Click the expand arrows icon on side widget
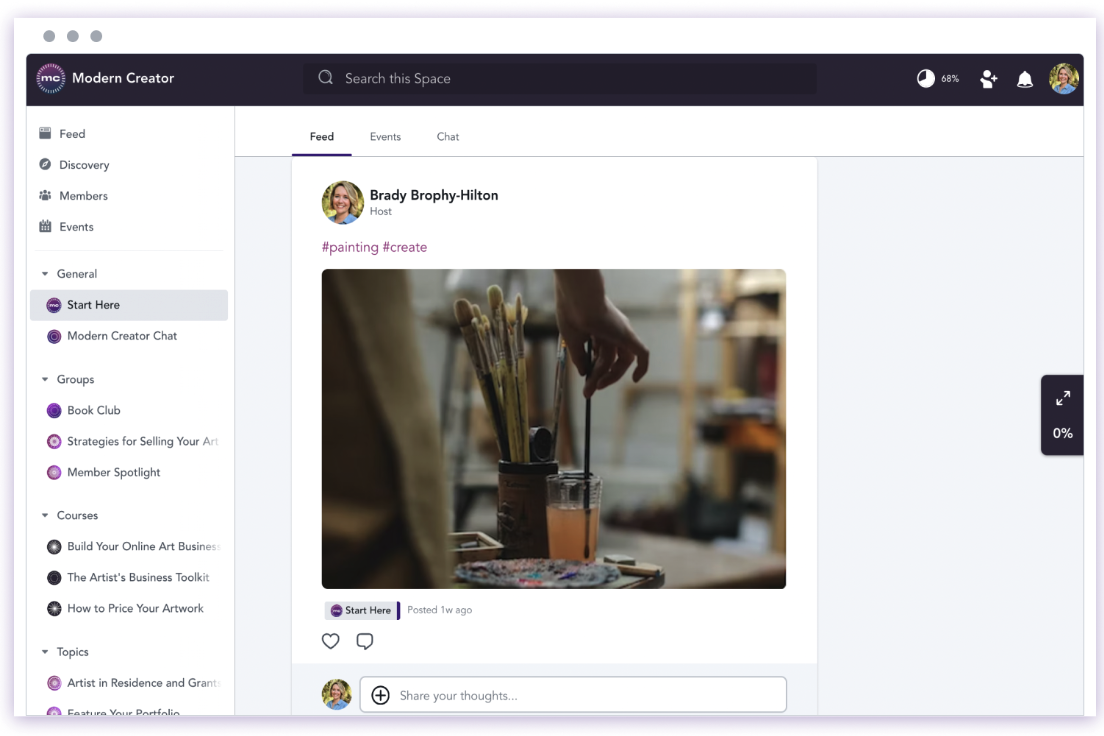Screen dimensions: 1104x736 click(1062, 399)
